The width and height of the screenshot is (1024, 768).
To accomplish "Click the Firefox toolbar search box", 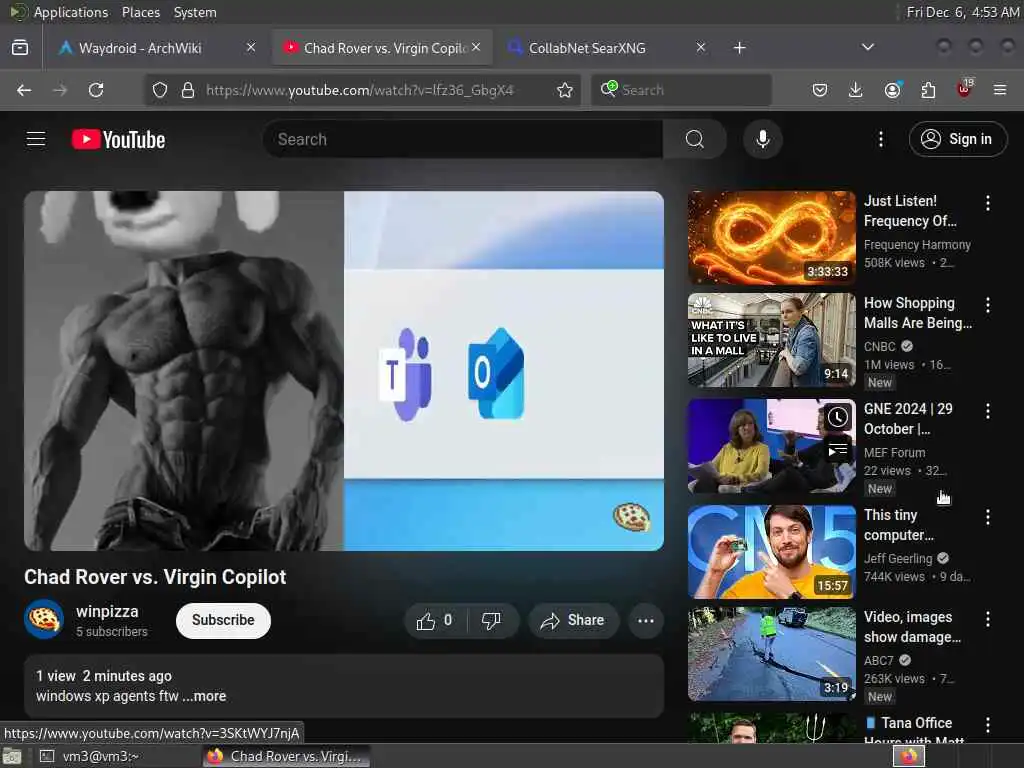I will pos(681,90).
